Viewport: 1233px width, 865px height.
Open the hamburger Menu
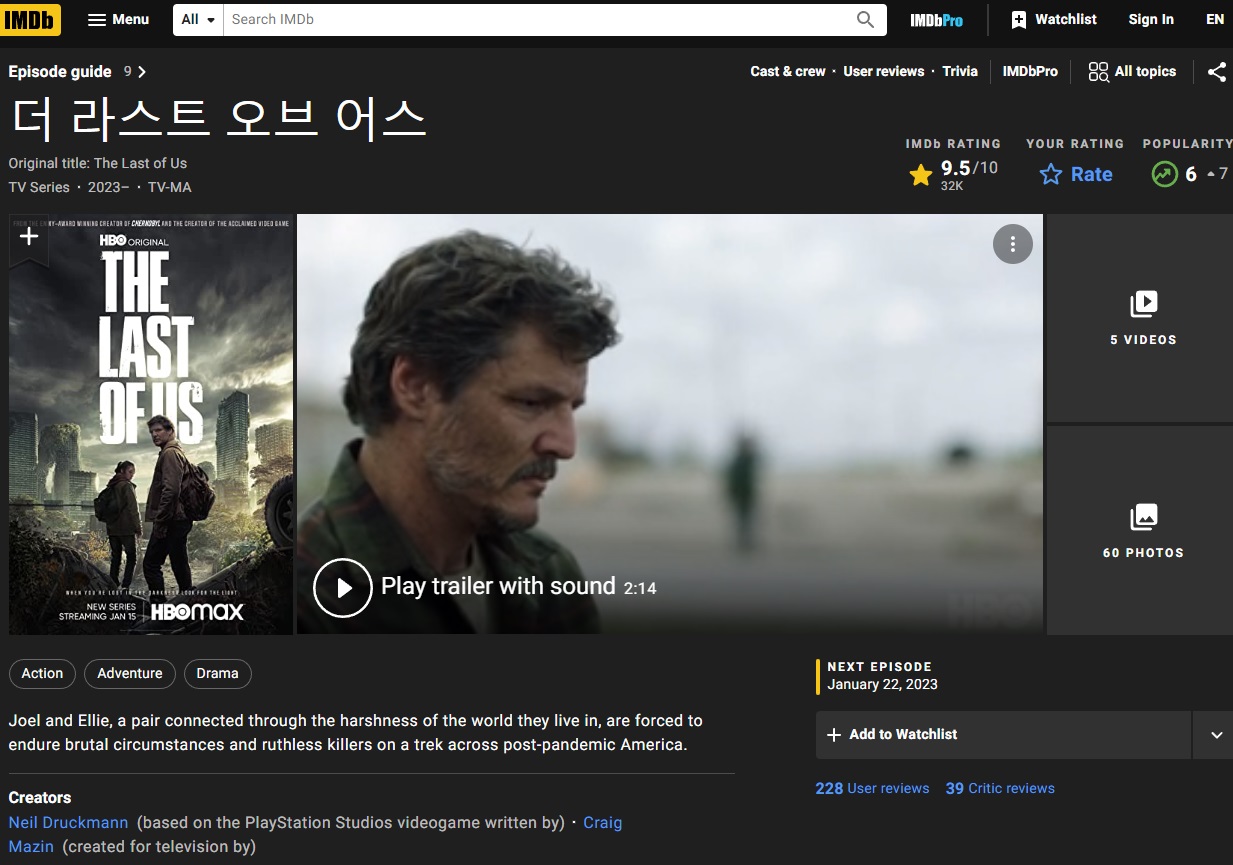(x=118, y=19)
